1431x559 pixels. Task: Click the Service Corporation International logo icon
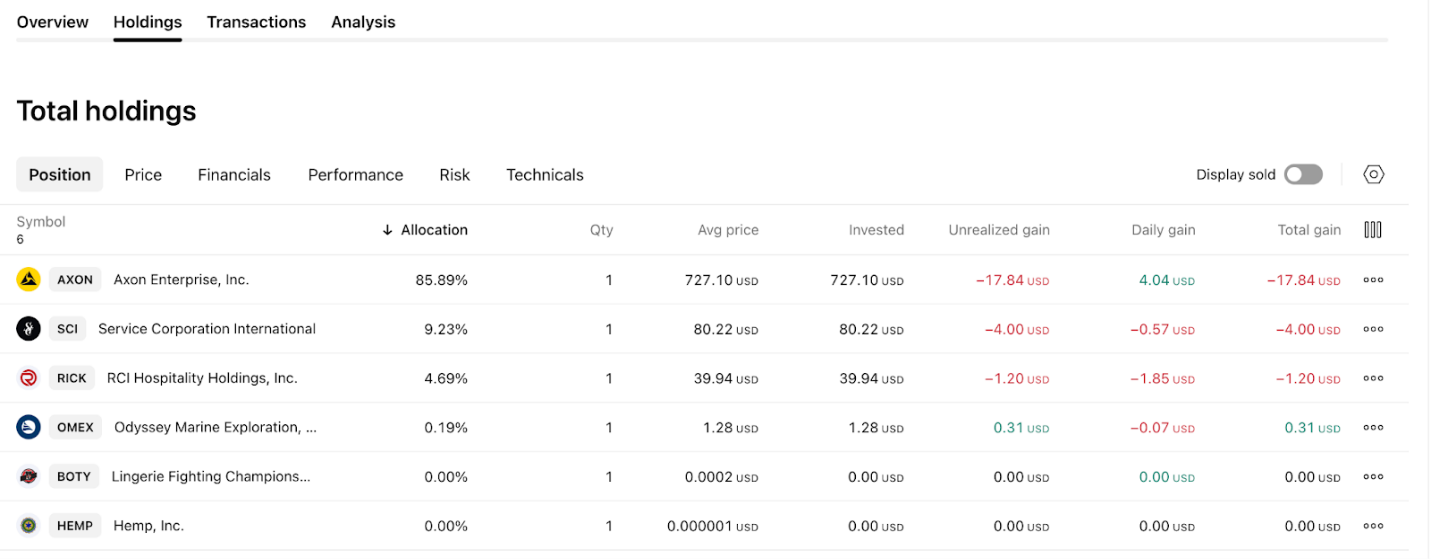(x=28, y=329)
